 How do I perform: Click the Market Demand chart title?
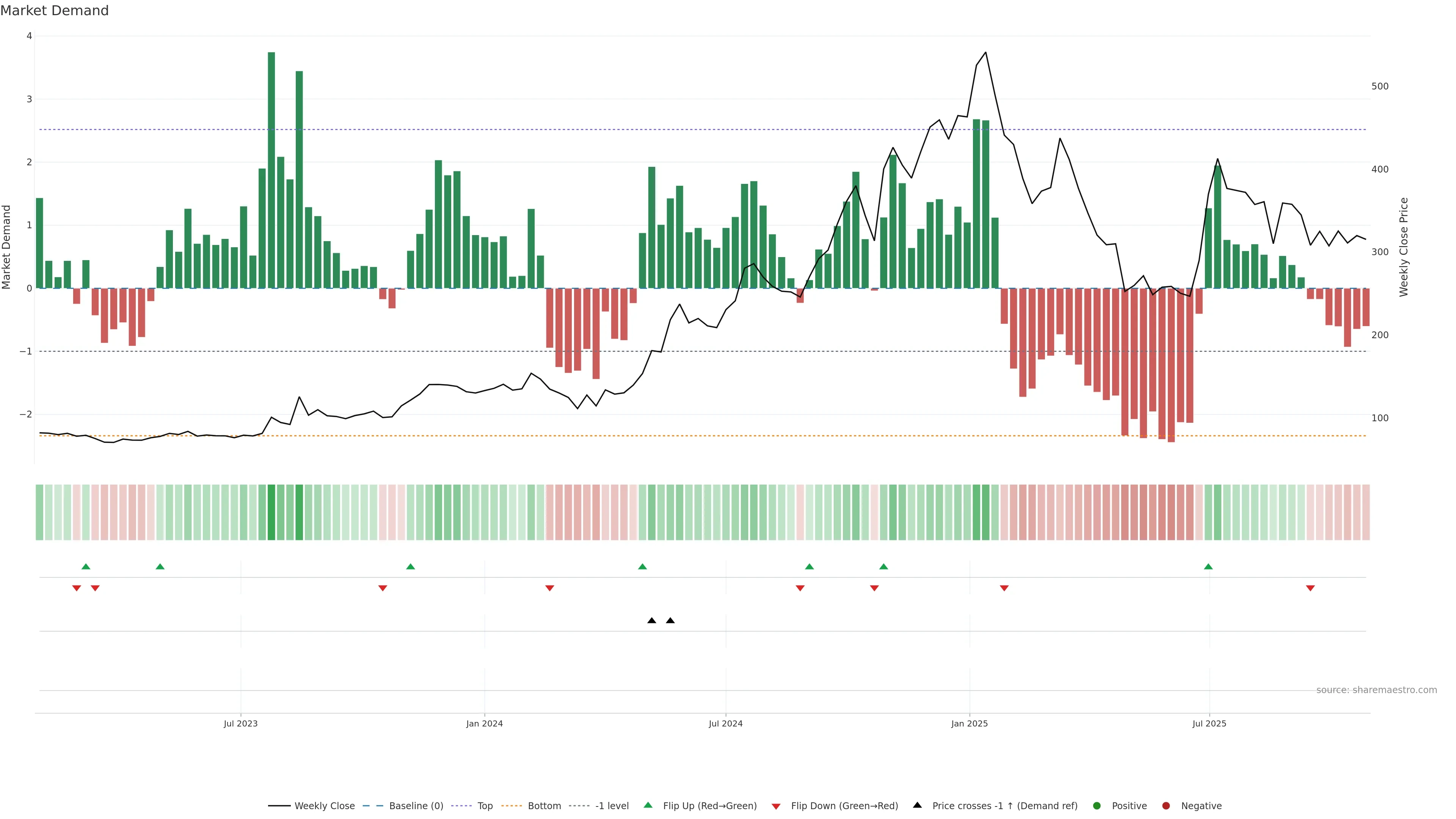(x=55, y=11)
